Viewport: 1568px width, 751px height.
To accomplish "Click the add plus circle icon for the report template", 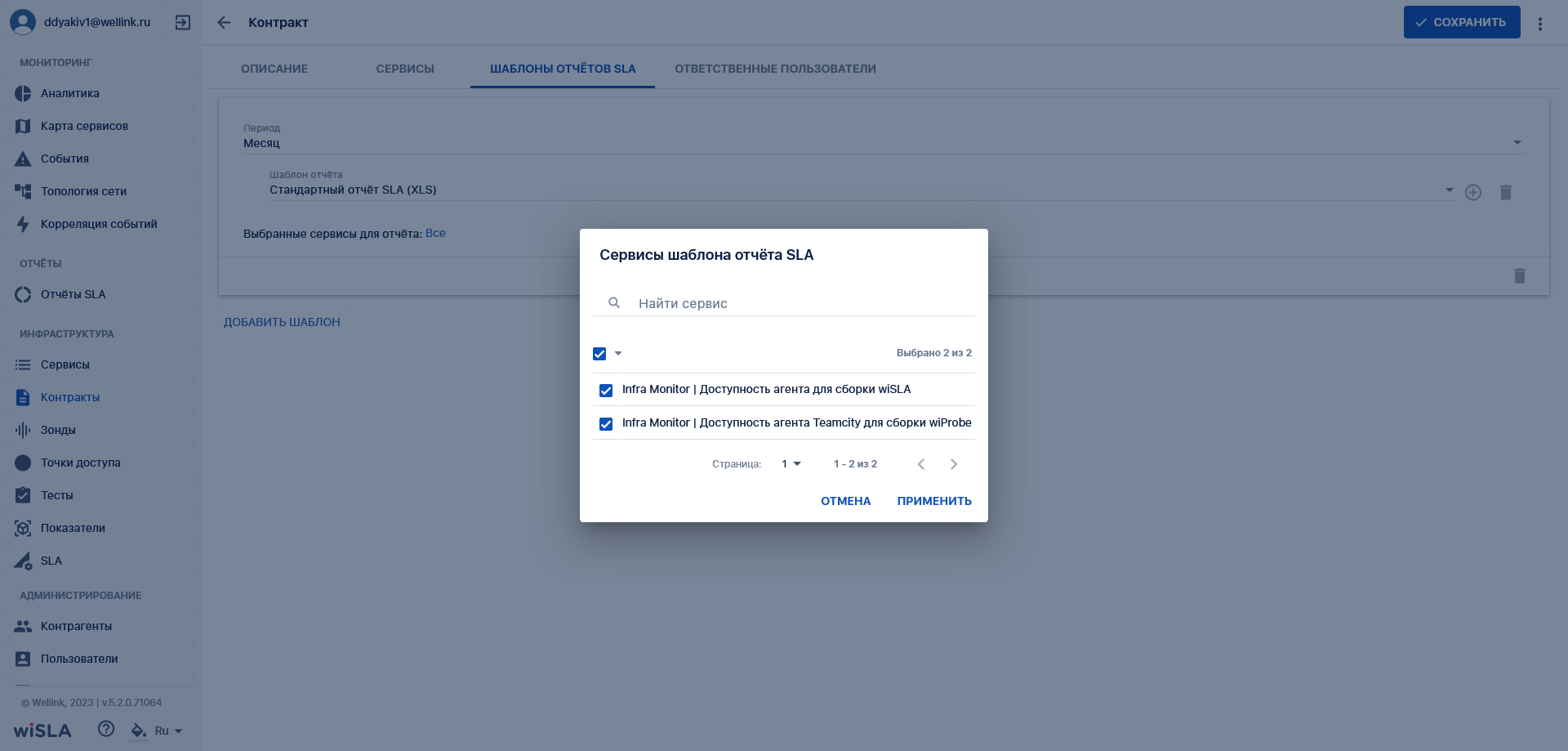I will (1473, 192).
